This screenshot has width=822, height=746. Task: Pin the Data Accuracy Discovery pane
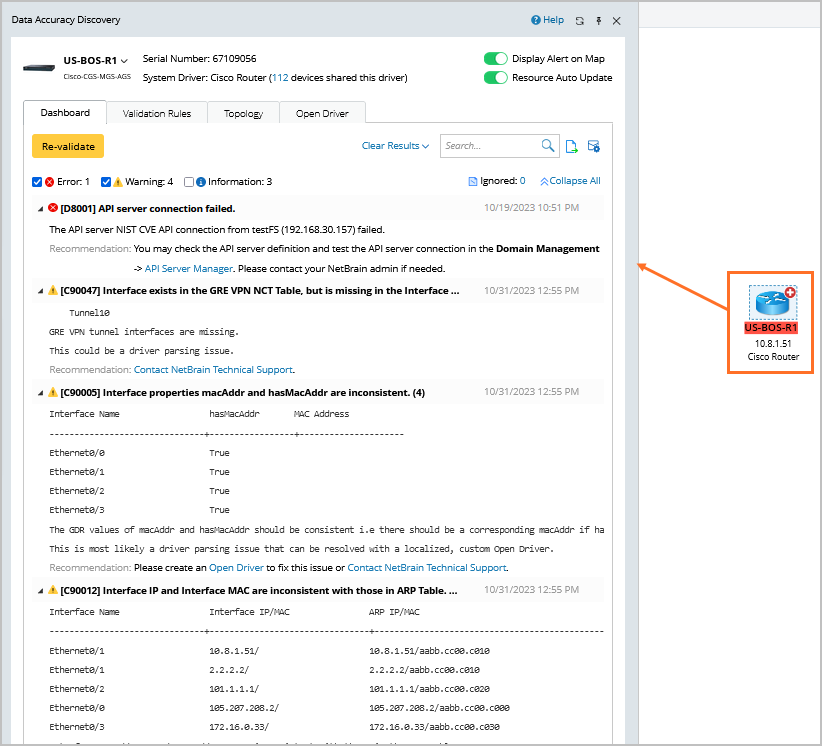[599, 21]
